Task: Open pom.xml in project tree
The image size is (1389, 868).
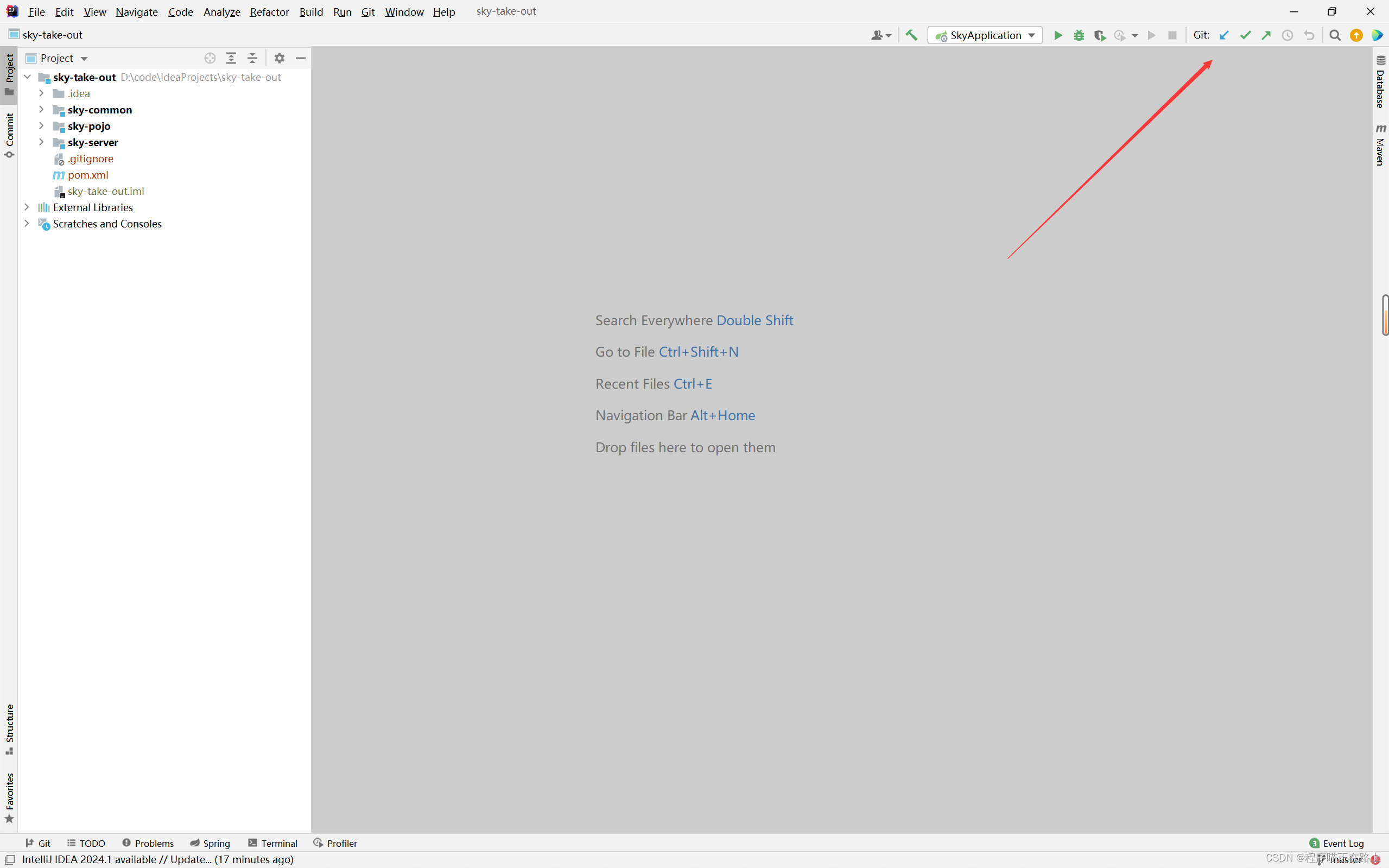Action: [88, 175]
